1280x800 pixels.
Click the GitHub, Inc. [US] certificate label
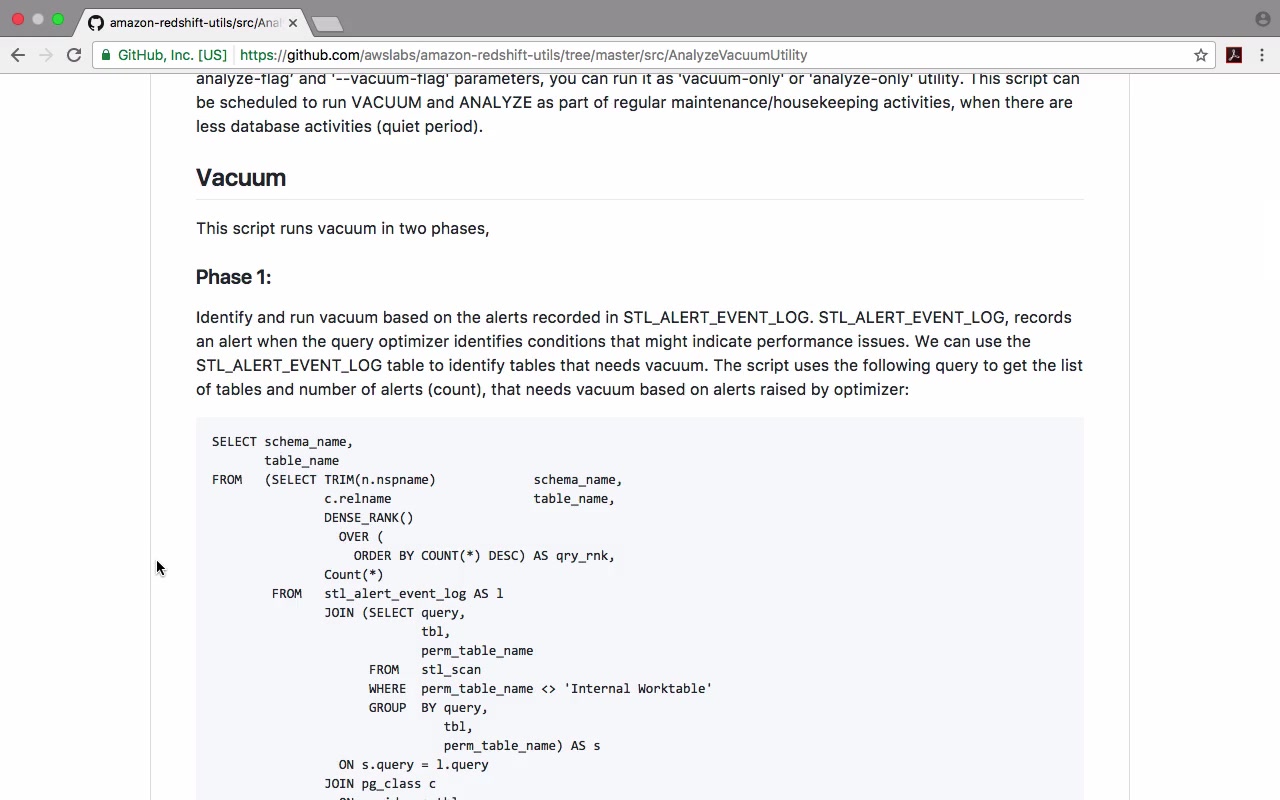172,55
